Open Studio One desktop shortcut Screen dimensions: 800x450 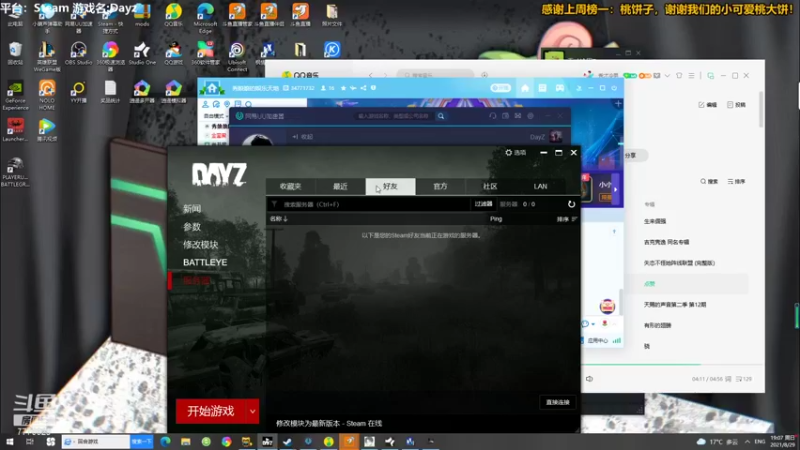(x=142, y=54)
